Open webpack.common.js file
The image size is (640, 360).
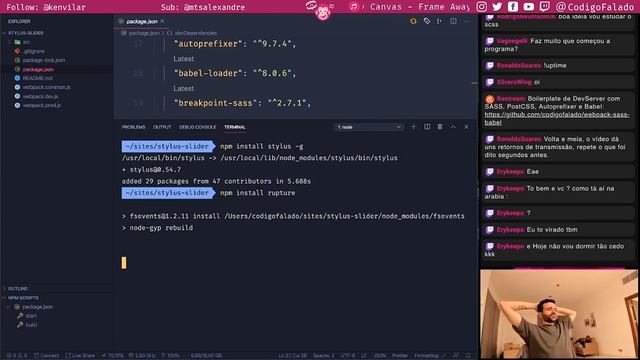(46, 87)
